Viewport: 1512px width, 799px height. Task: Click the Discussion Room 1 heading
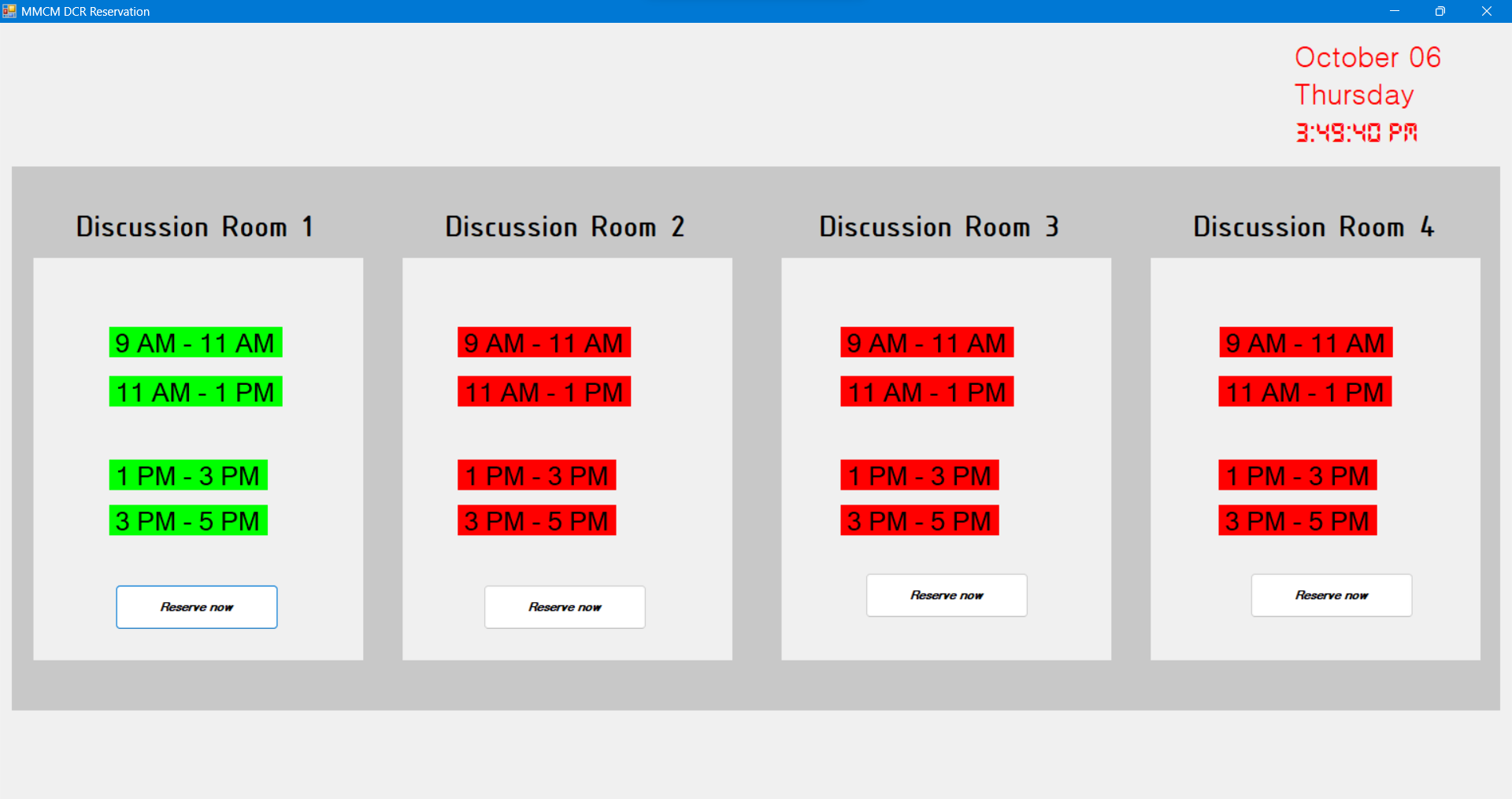(195, 227)
